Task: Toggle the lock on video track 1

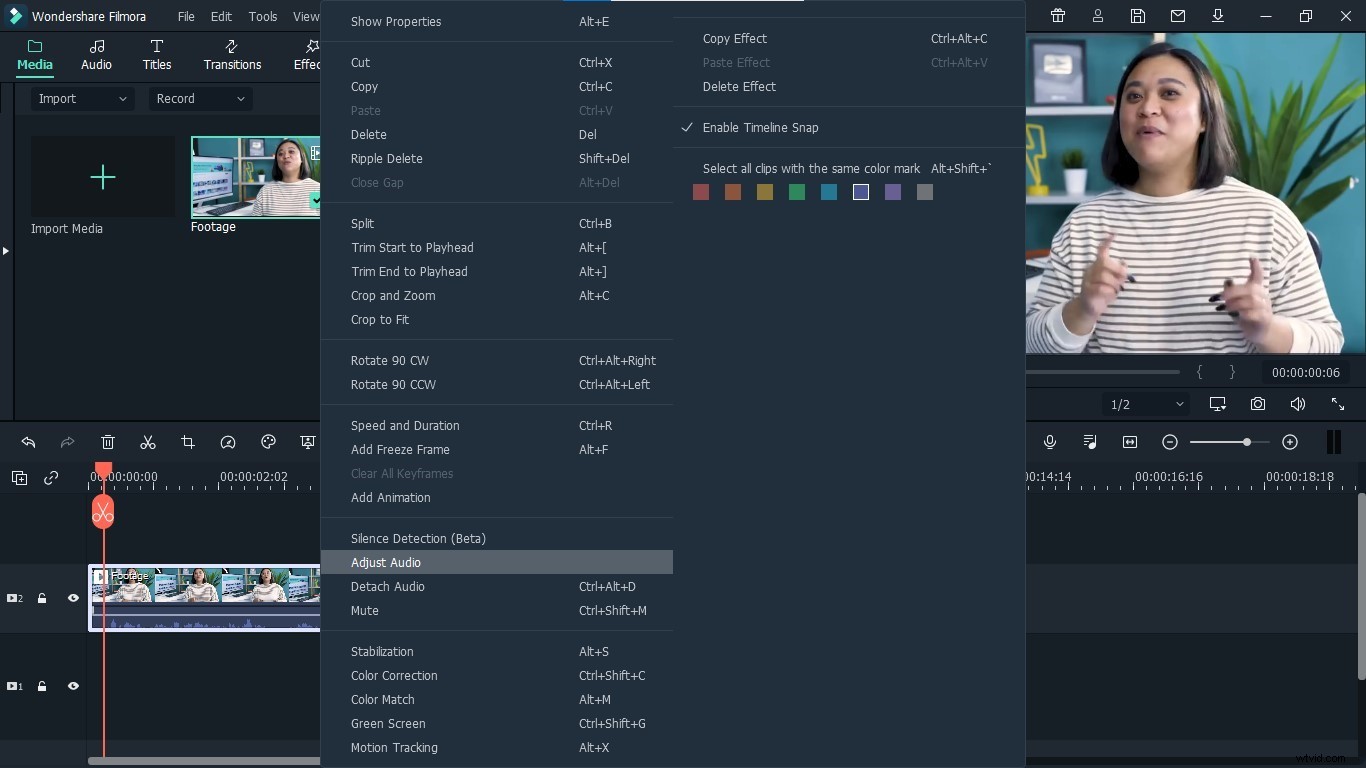Action: [x=42, y=686]
